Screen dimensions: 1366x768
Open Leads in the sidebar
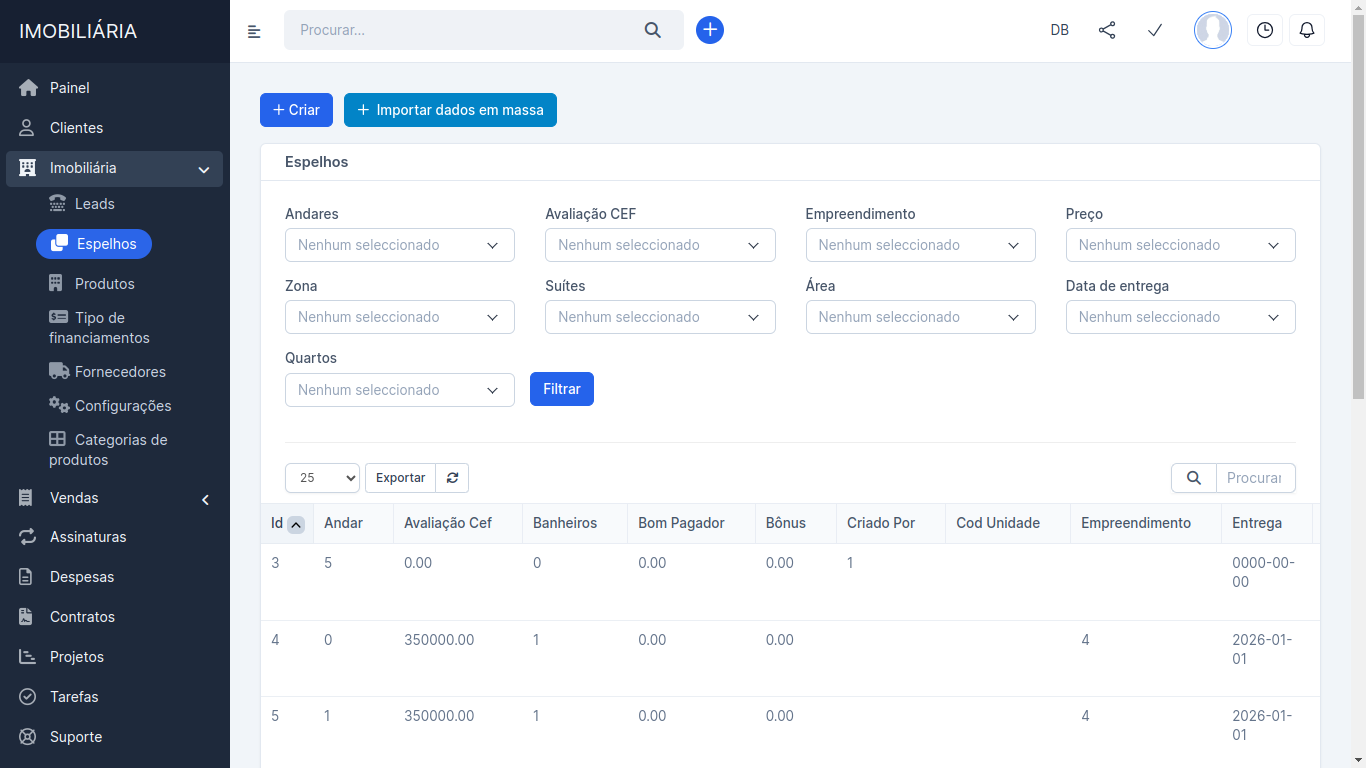pyautogui.click(x=94, y=204)
